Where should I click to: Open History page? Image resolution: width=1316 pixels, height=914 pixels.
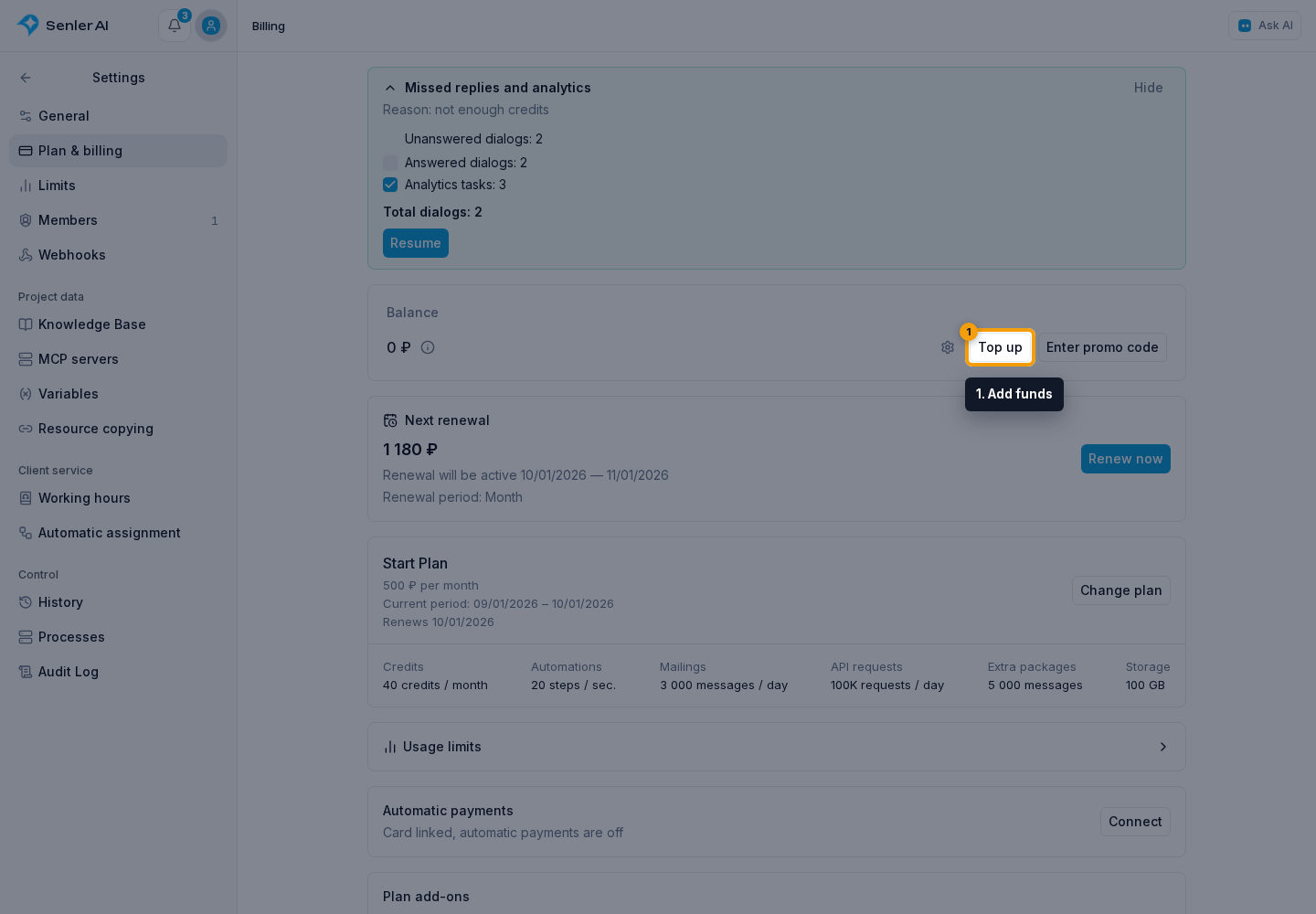[x=118, y=602]
